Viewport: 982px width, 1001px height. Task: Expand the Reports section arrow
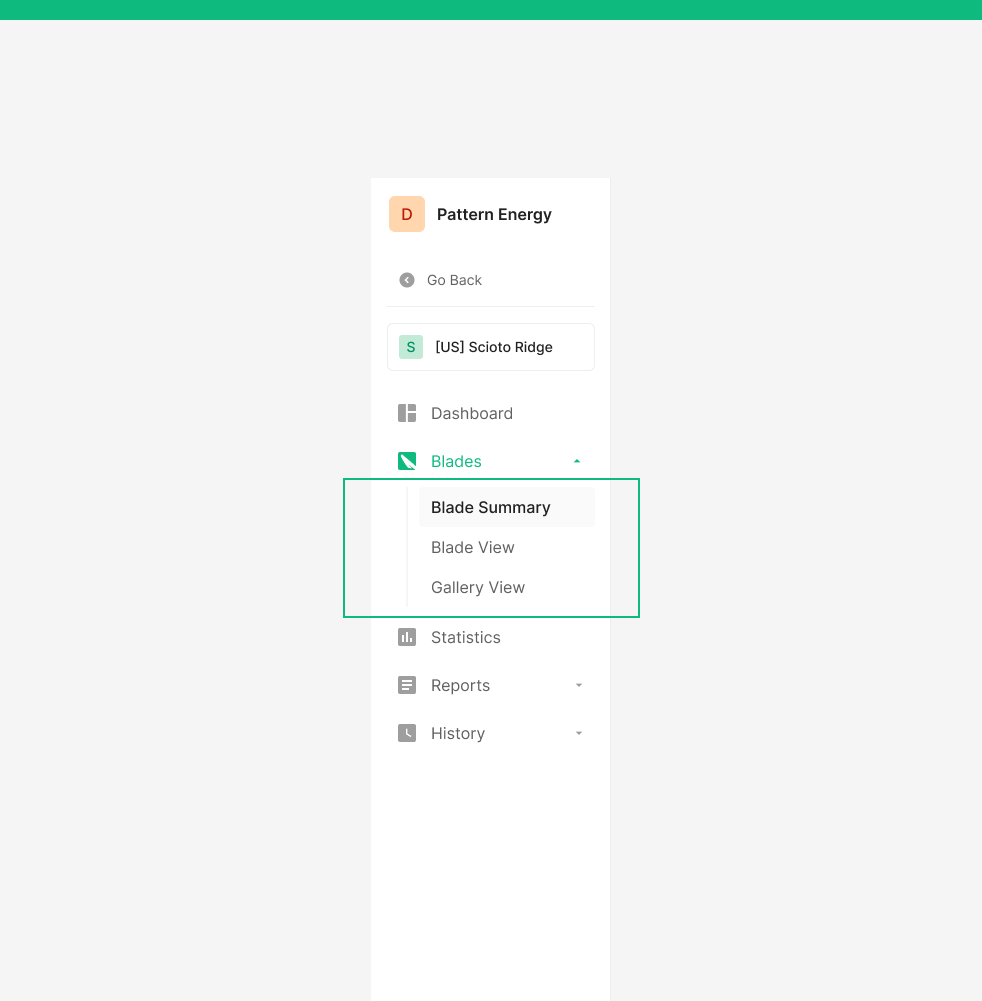coord(578,685)
